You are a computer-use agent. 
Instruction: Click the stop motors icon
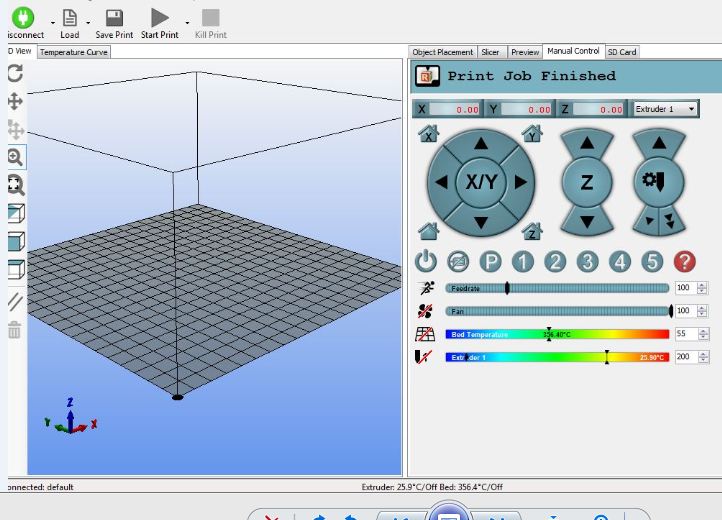[458, 262]
